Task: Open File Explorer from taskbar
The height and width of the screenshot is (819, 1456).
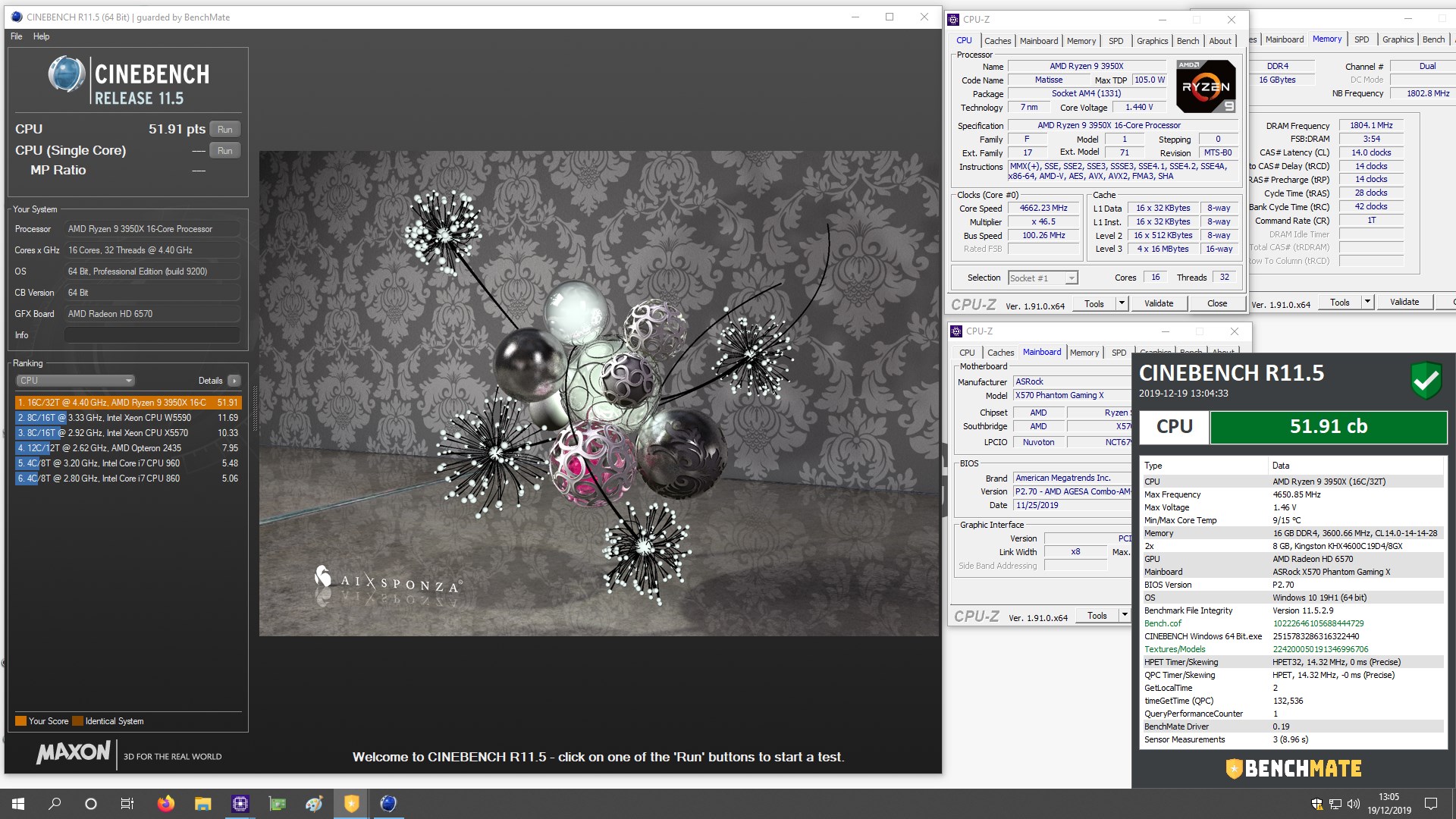Action: [202, 804]
